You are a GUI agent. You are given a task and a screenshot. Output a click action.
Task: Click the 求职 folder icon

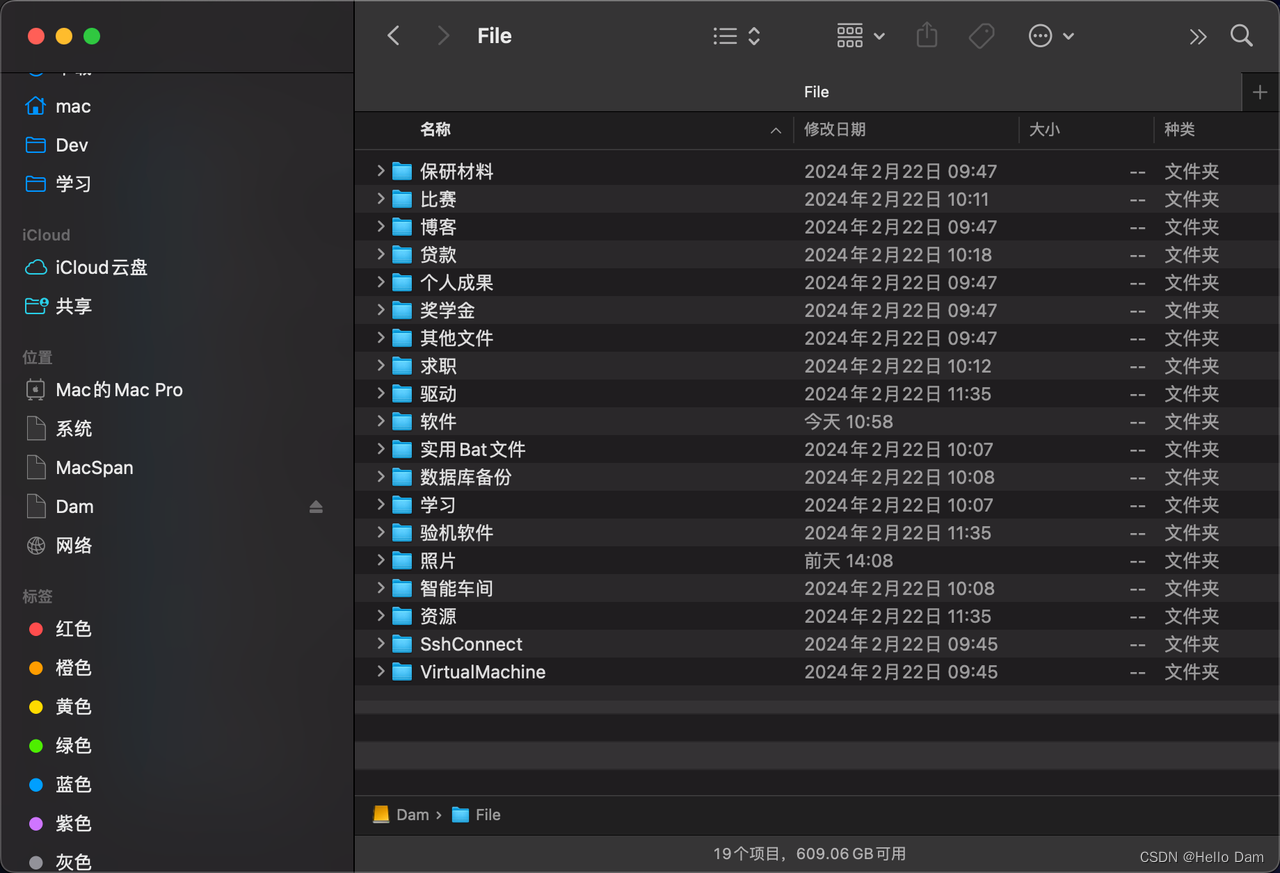402,366
